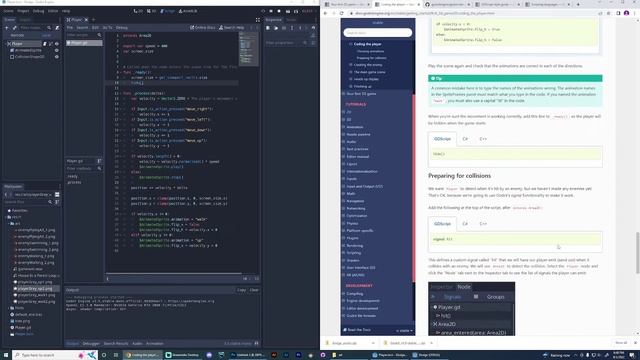Open the Audio bottom panel tab

[x=137, y=344]
